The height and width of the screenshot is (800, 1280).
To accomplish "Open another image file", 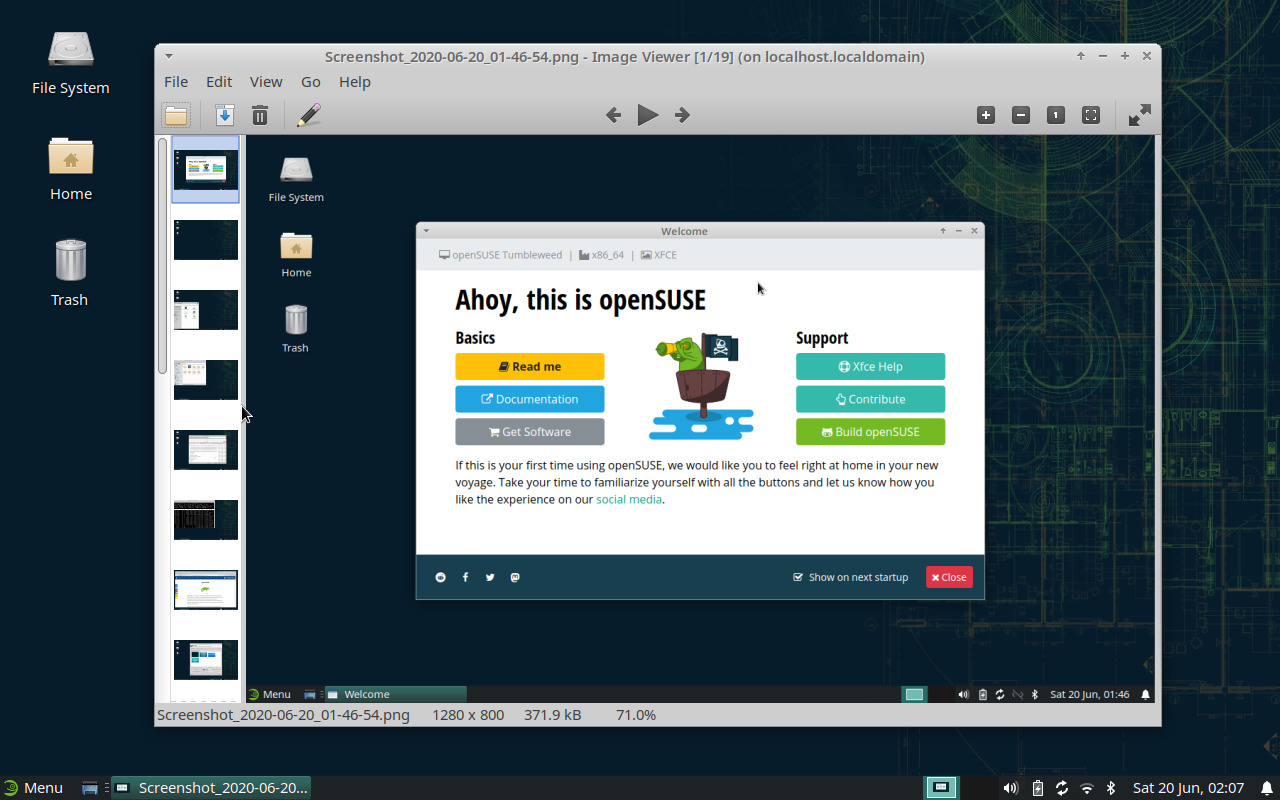I will pos(176,114).
